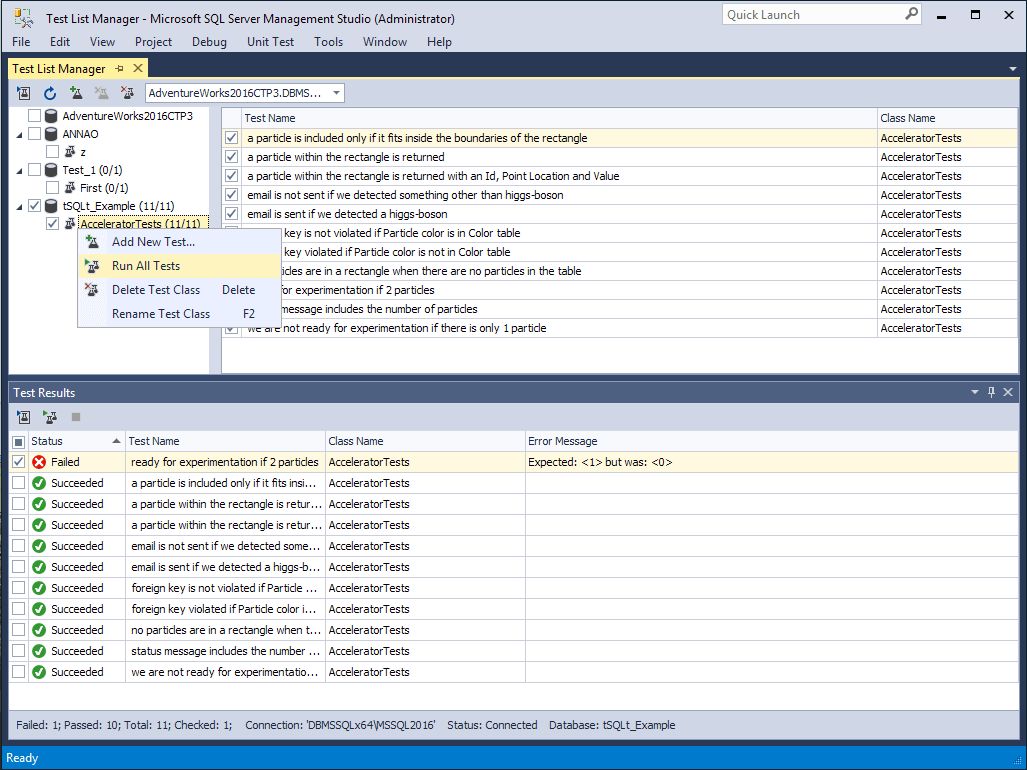Choose Add New Test... context menu item
Image resolution: width=1027 pixels, height=770 pixels.
pyautogui.click(x=179, y=242)
